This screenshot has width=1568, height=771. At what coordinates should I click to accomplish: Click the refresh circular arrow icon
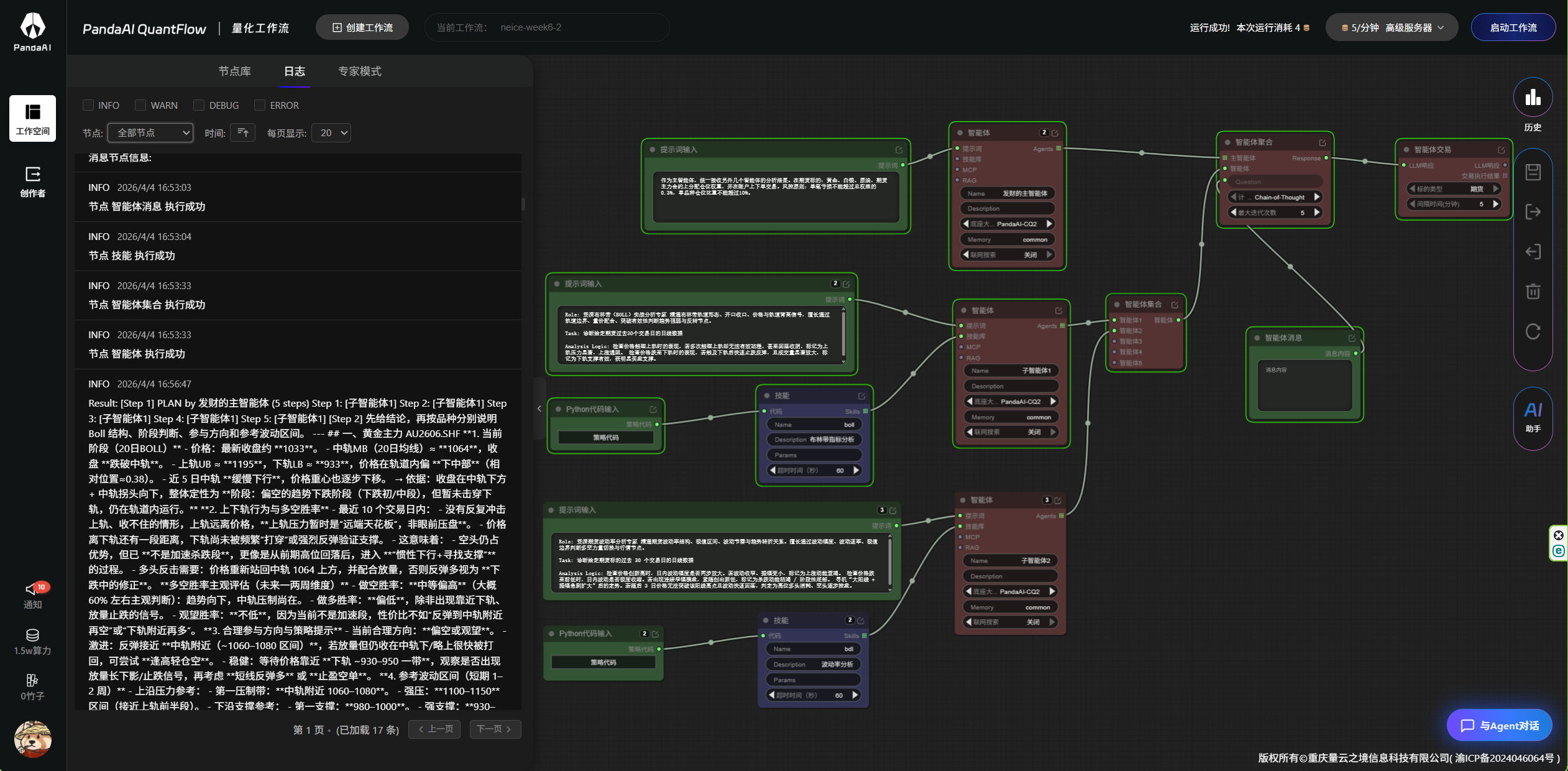pyautogui.click(x=1533, y=331)
